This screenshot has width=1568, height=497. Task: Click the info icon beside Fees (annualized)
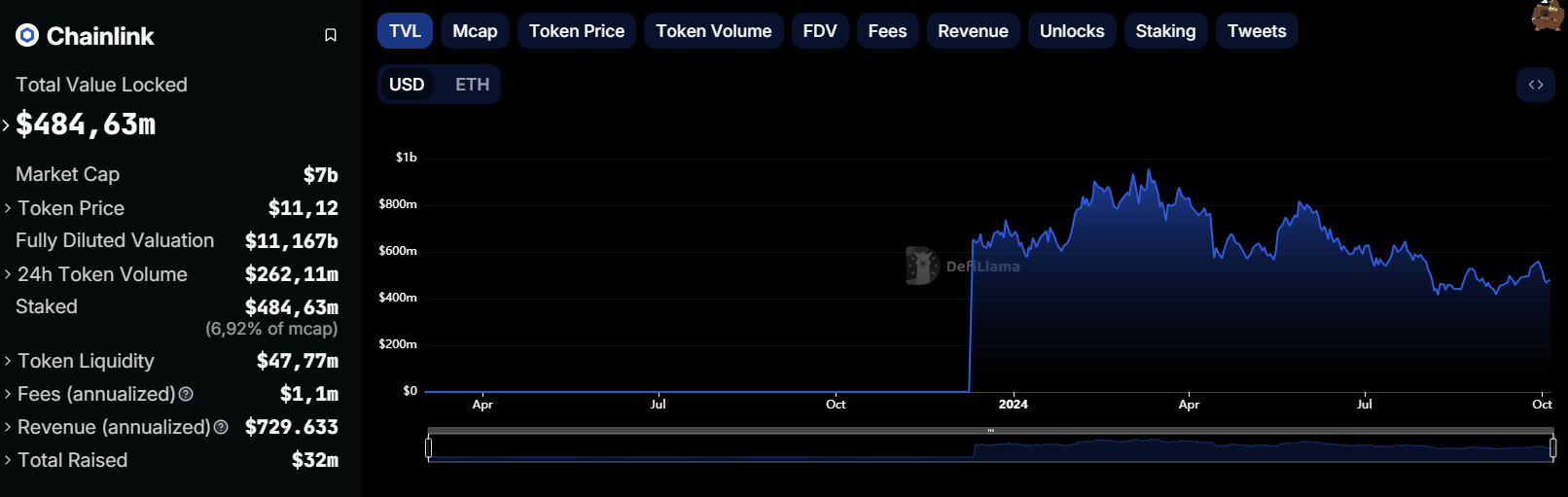[186, 394]
